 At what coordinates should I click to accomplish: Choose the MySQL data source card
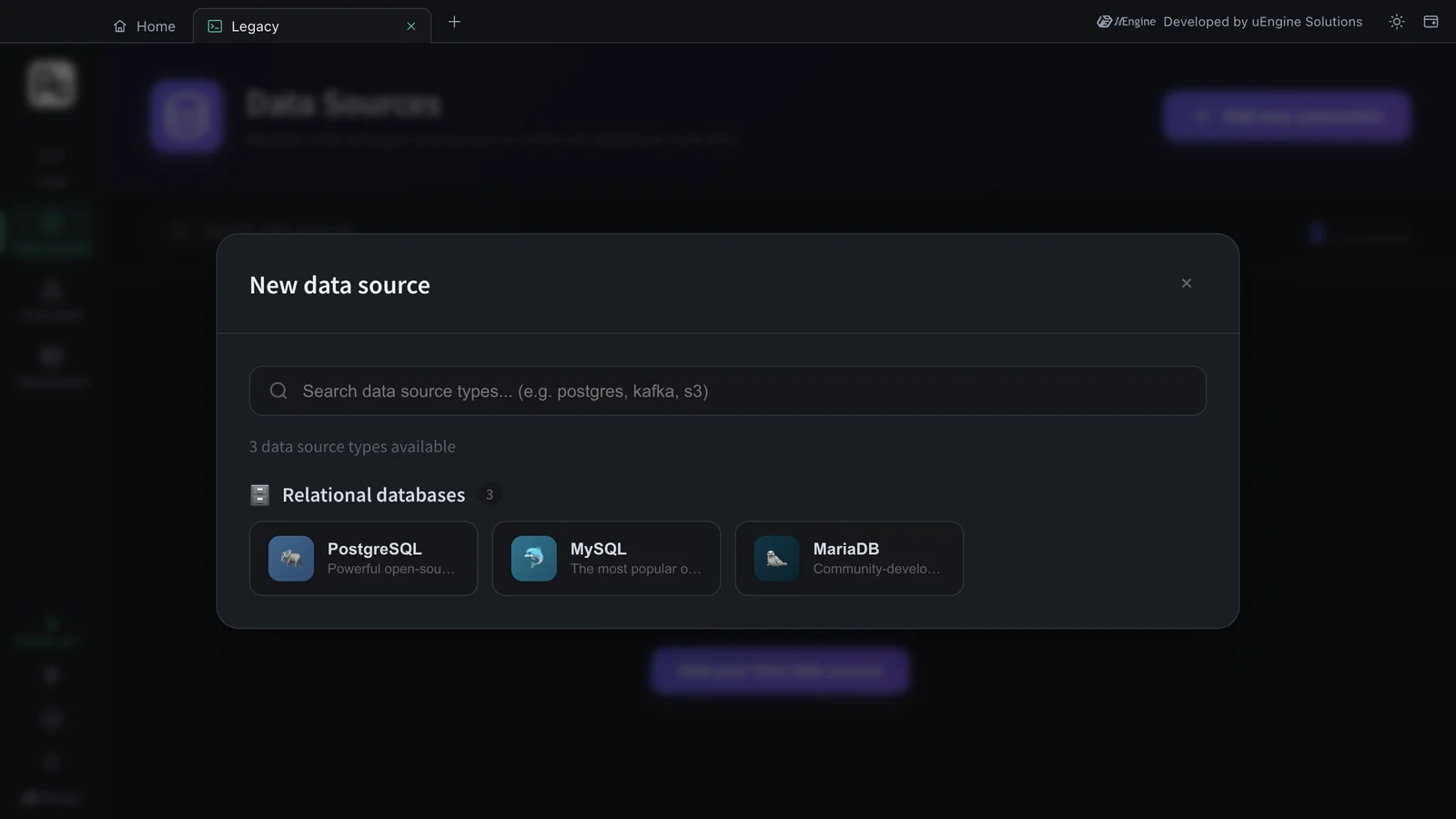coord(606,558)
